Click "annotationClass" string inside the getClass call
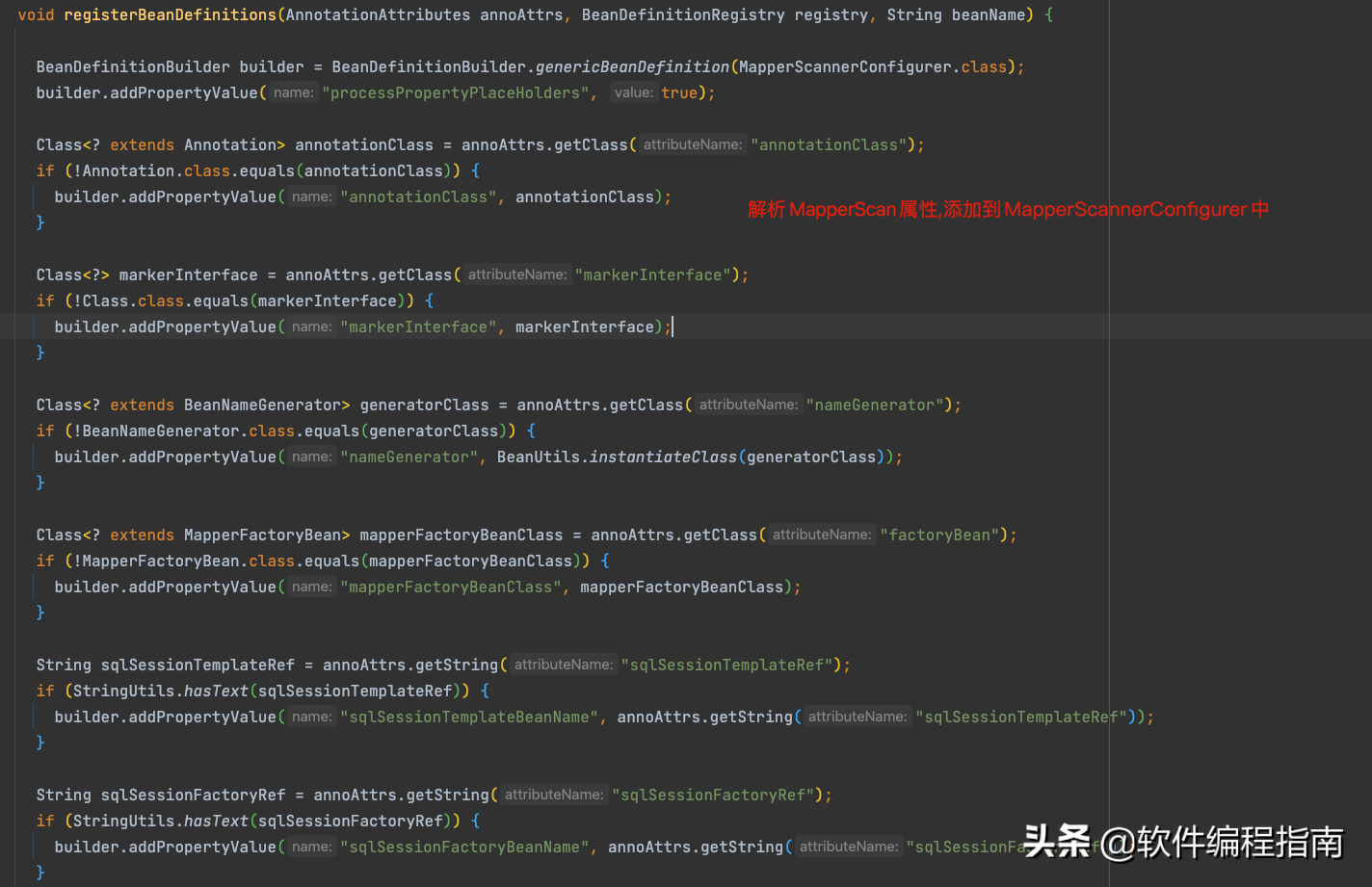 click(829, 144)
